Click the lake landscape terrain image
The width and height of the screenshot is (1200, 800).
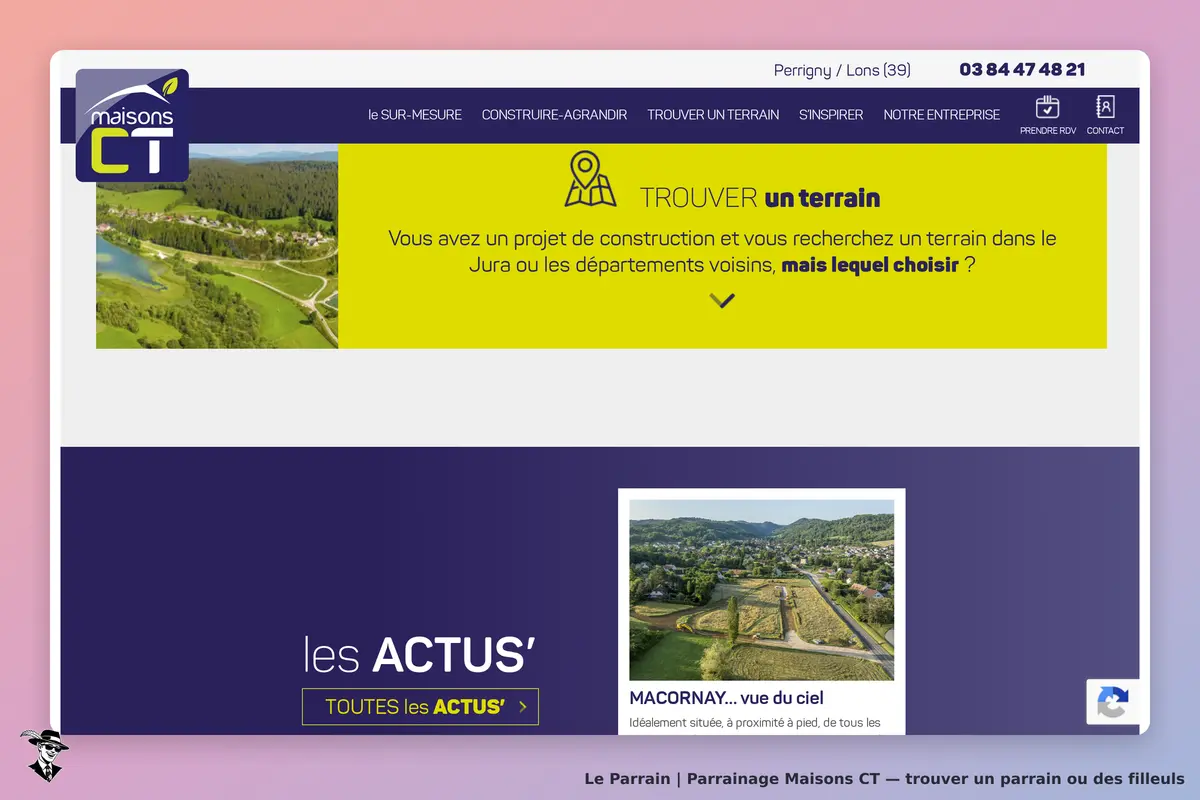tap(217, 246)
